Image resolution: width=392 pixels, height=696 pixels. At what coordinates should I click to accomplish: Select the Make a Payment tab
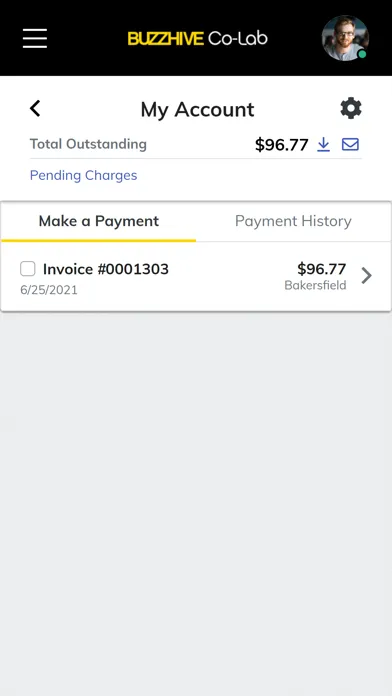point(99,221)
